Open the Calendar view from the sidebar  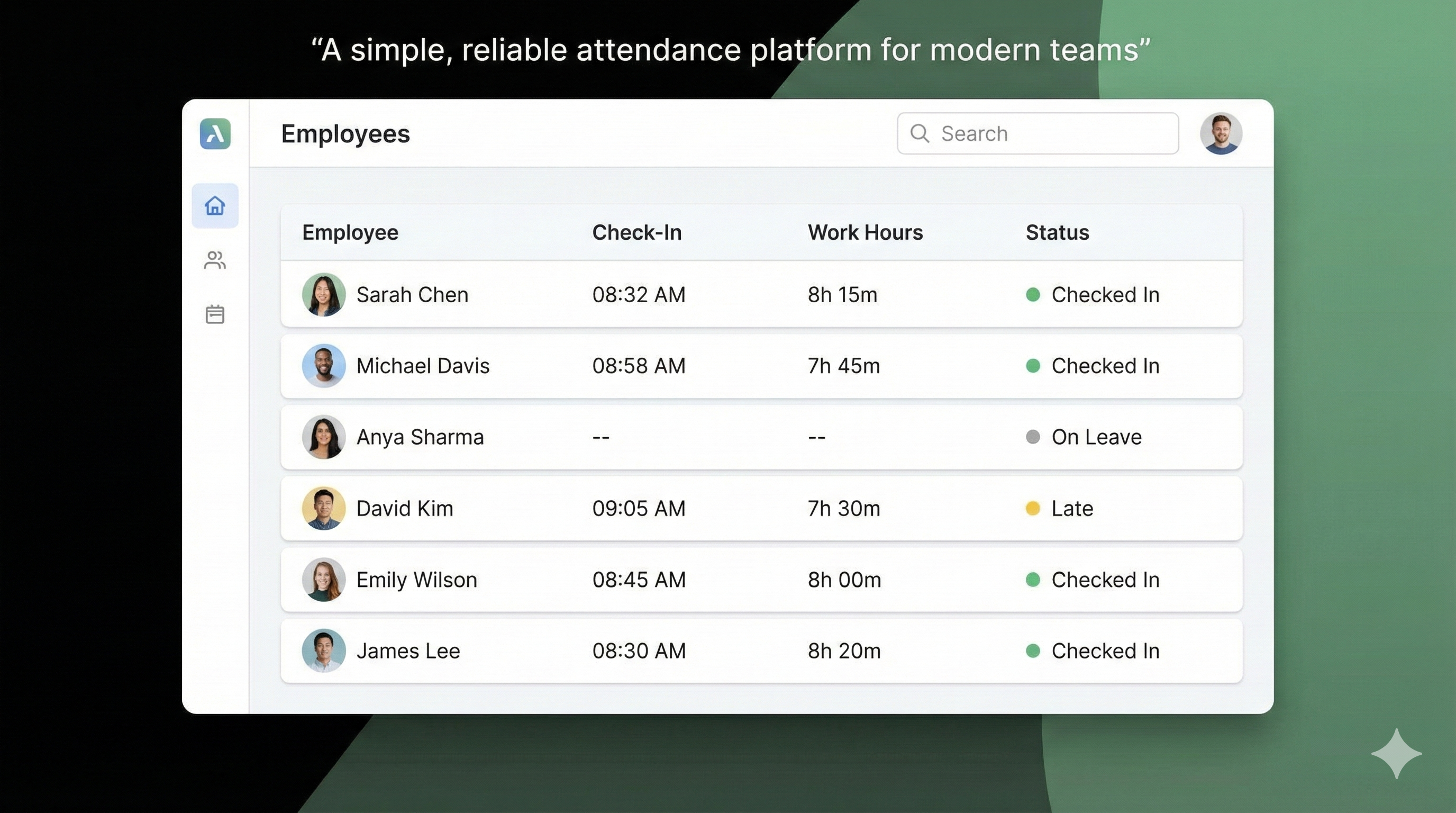215,314
